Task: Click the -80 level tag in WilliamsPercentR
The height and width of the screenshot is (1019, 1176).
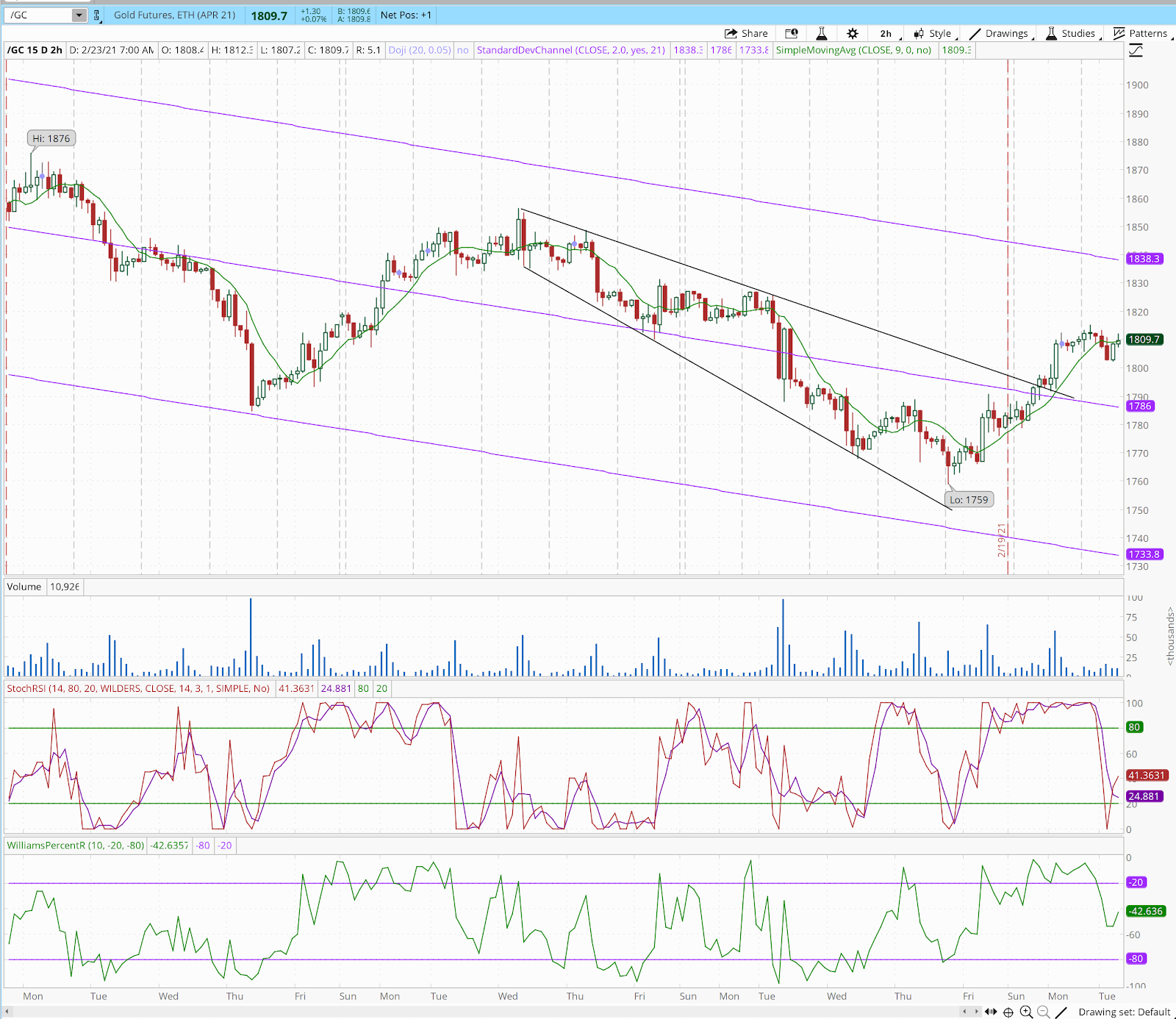Action: pos(1136,959)
